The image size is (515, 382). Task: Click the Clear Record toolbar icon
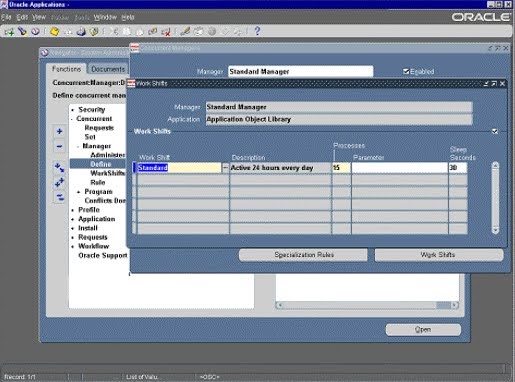click(153, 32)
